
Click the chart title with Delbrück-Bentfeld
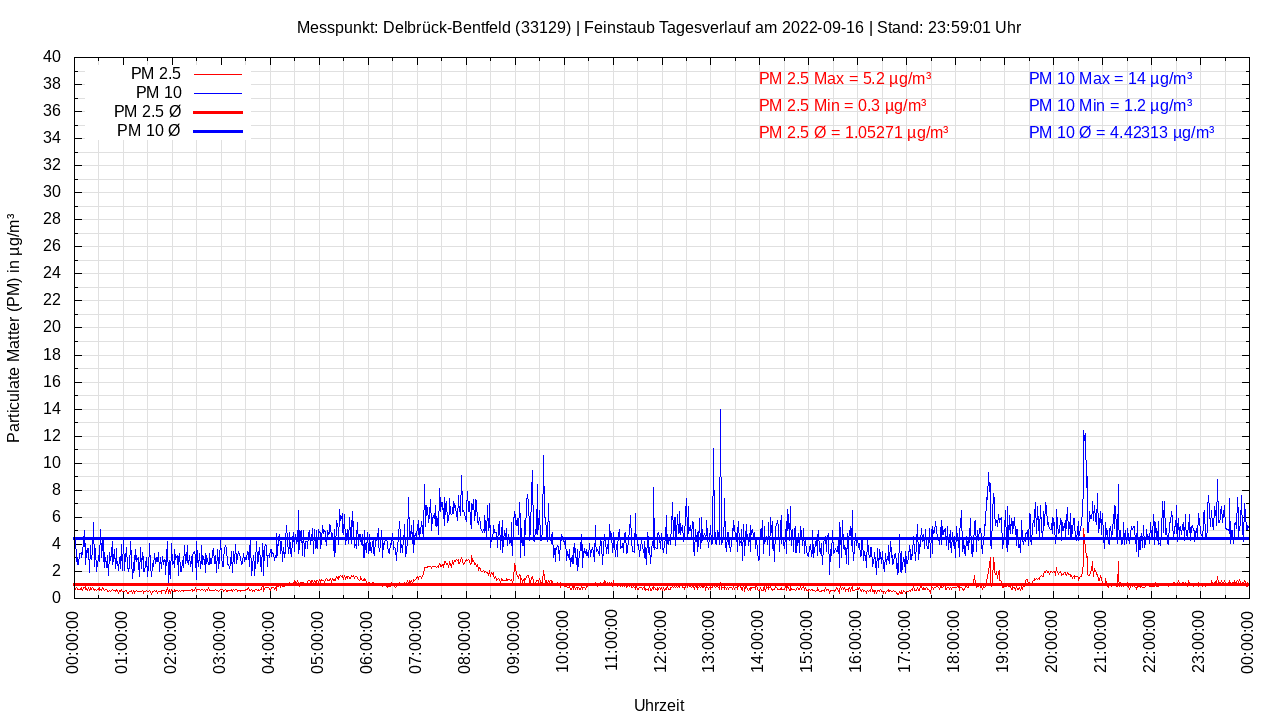pyautogui.click(x=658, y=27)
